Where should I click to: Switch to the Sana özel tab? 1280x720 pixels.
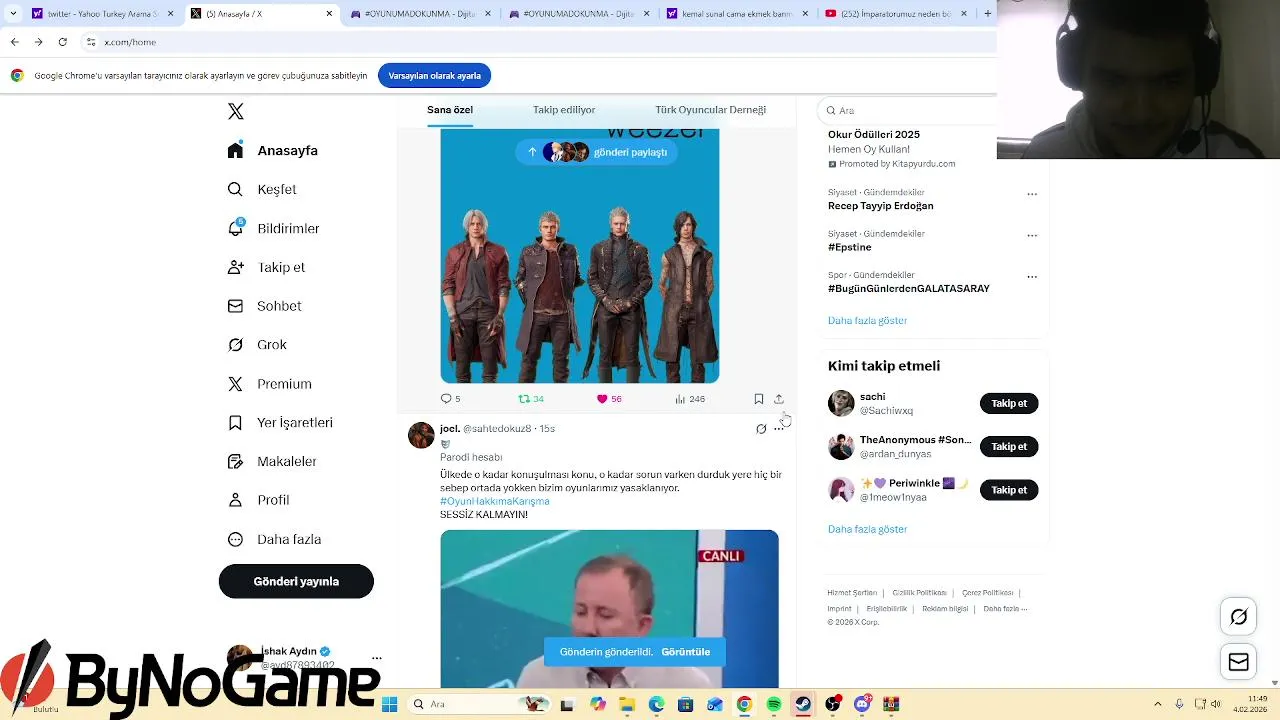(x=450, y=110)
